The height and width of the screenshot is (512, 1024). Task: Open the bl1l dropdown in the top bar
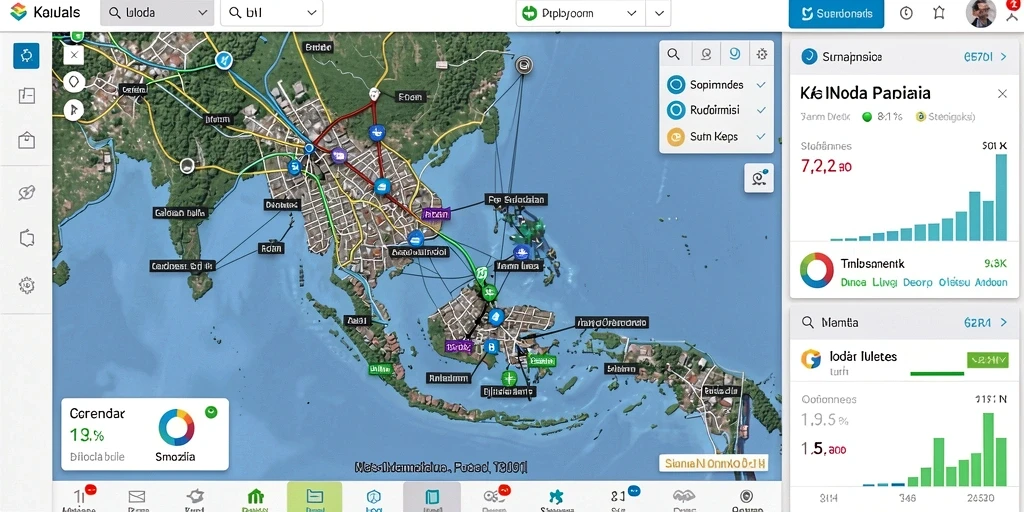pyautogui.click(x=272, y=12)
